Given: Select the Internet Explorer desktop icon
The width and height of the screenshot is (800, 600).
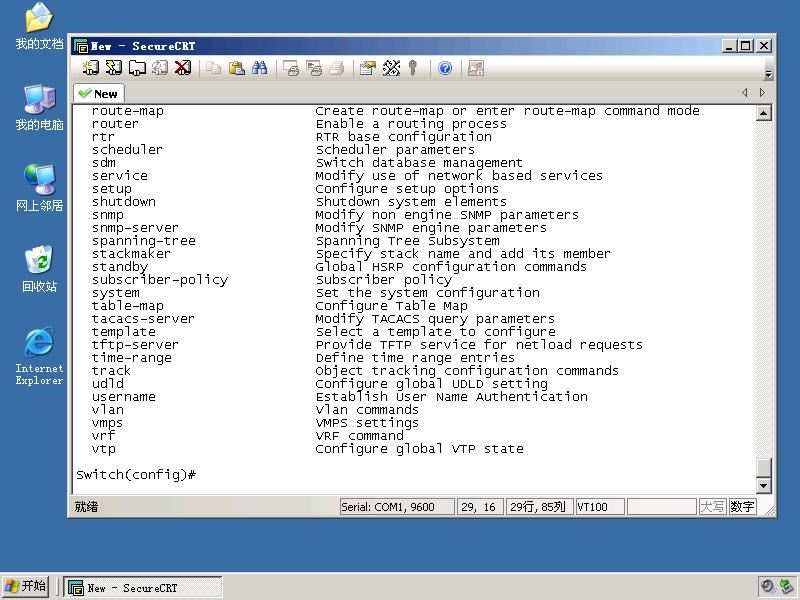Looking at the screenshot, I should pos(39,356).
